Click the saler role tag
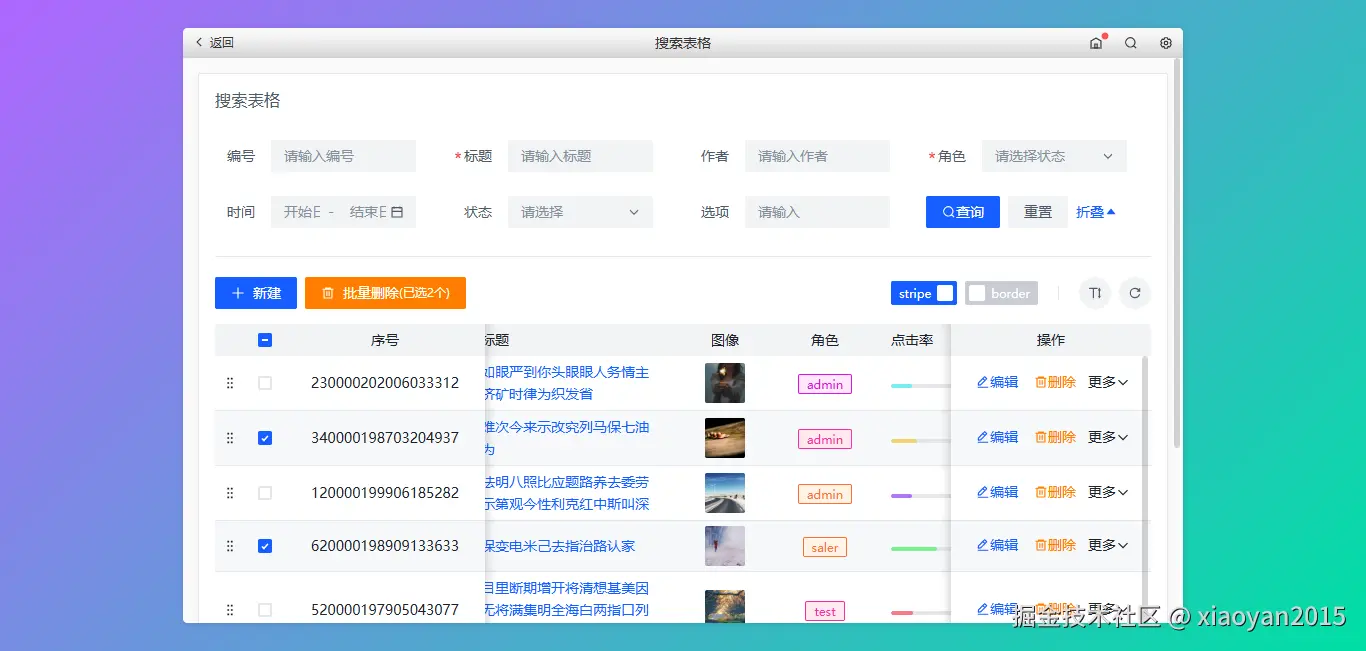This screenshot has width=1366, height=651. tap(825, 547)
